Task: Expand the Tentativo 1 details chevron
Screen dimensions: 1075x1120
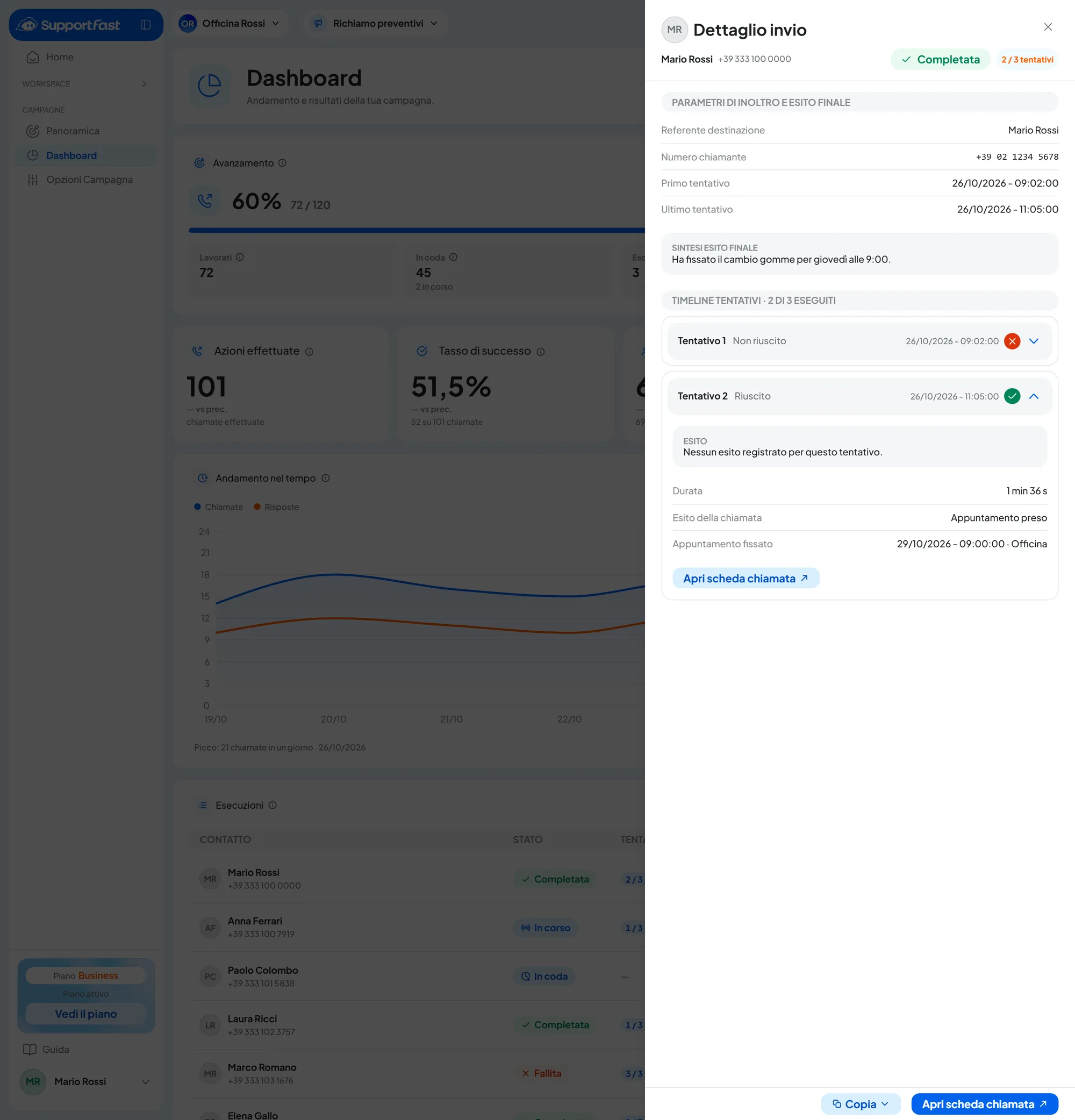Action: (x=1033, y=341)
